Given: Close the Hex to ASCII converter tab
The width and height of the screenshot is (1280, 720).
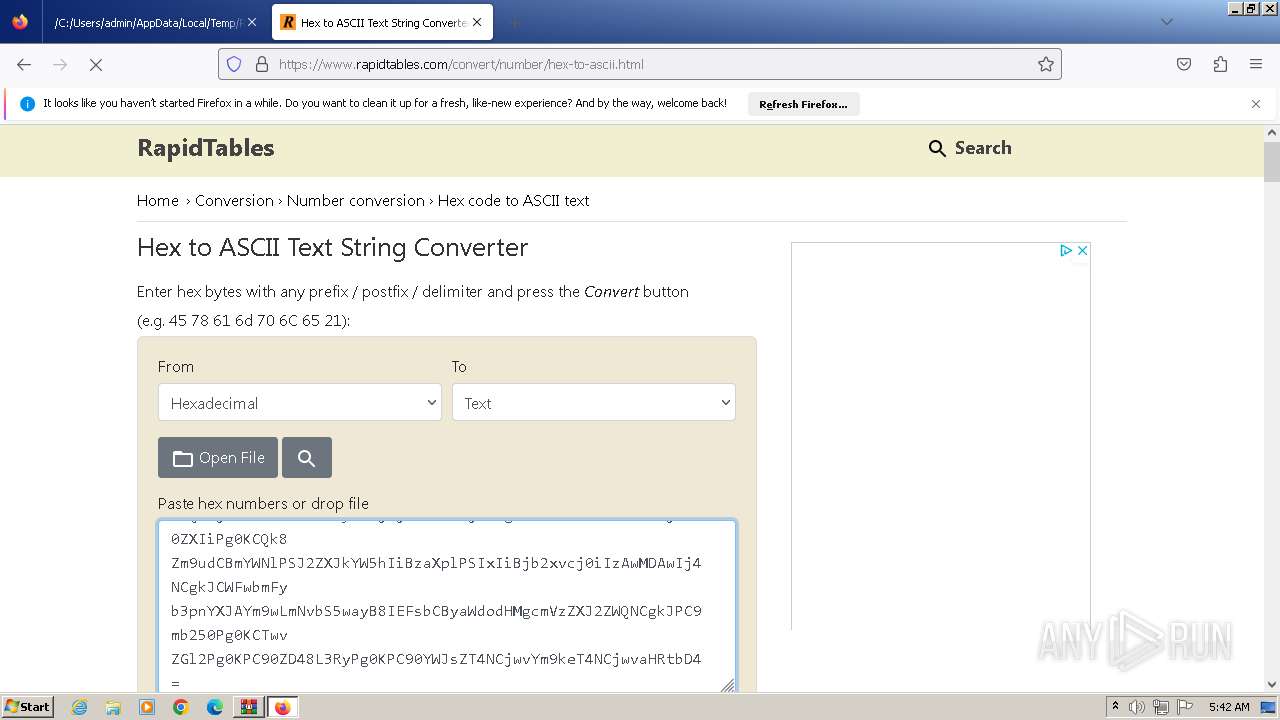Looking at the screenshot, I should [x=477, y=22].
